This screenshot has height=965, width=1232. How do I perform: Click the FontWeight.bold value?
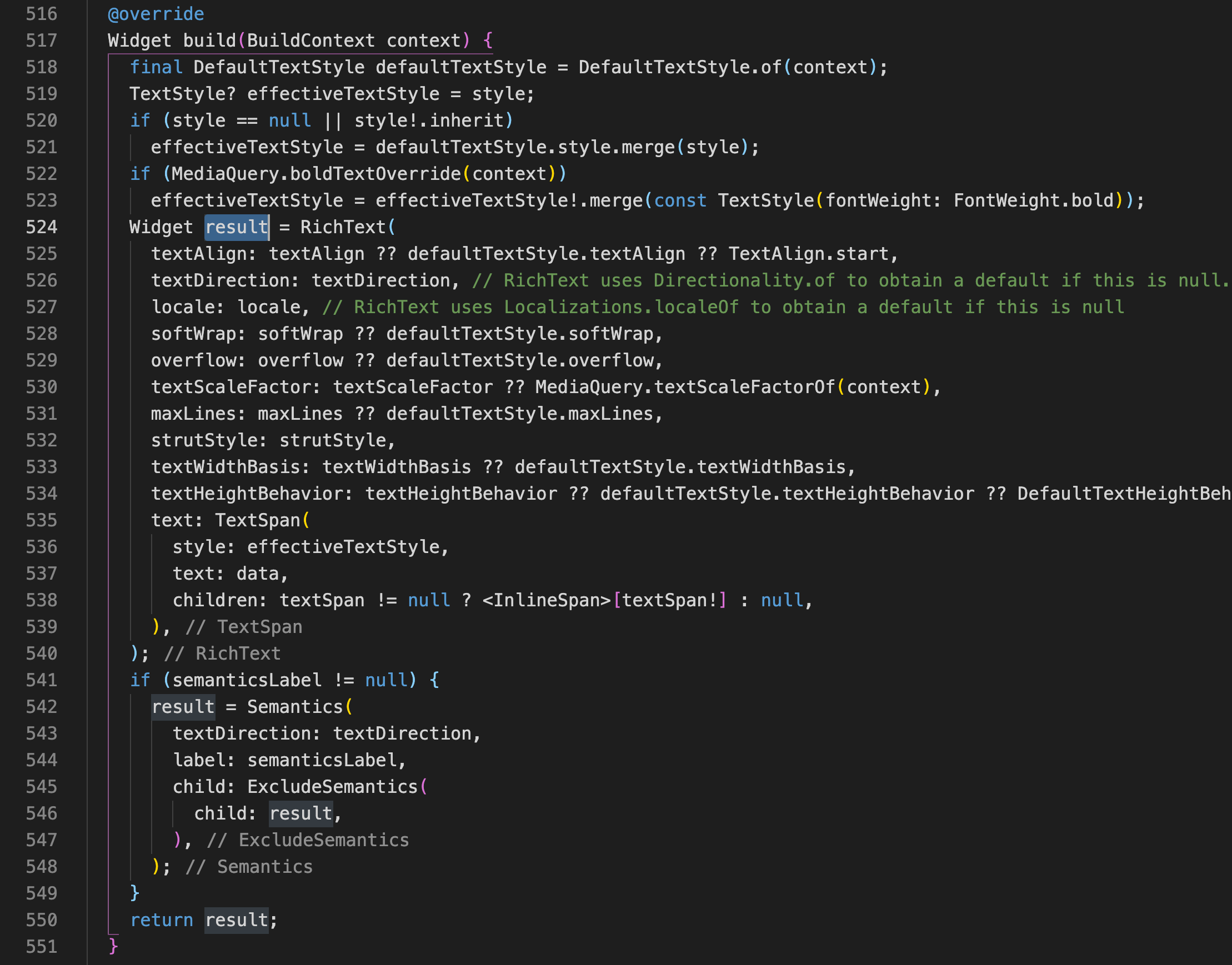(1033, 200)
